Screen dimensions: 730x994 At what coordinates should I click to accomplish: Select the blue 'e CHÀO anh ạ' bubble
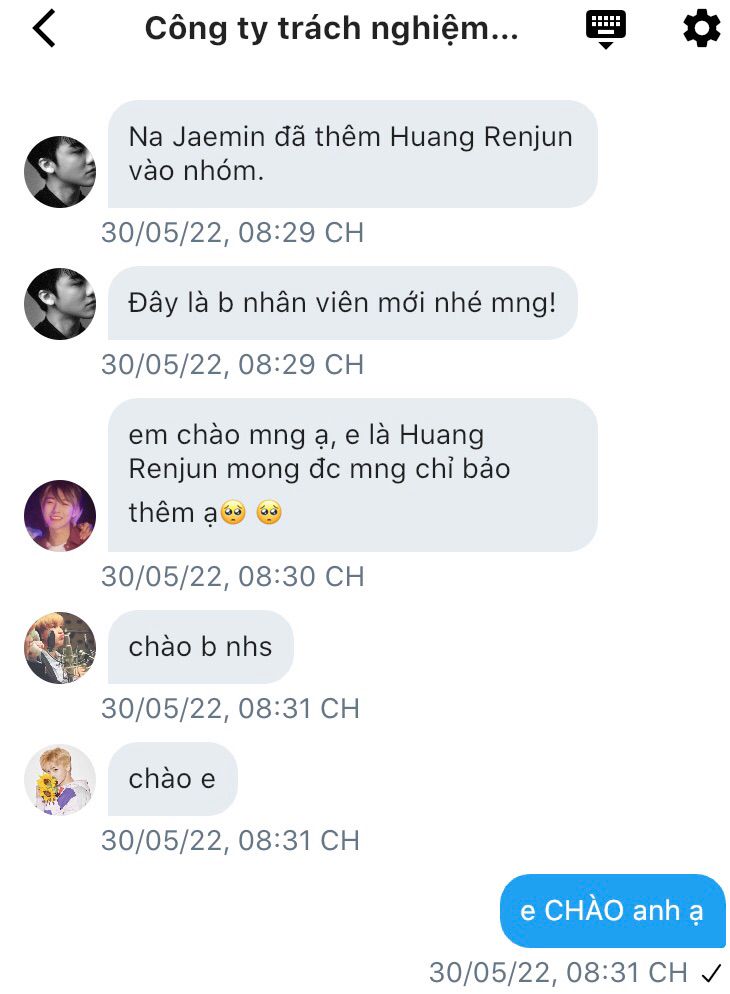click(613, 911)
